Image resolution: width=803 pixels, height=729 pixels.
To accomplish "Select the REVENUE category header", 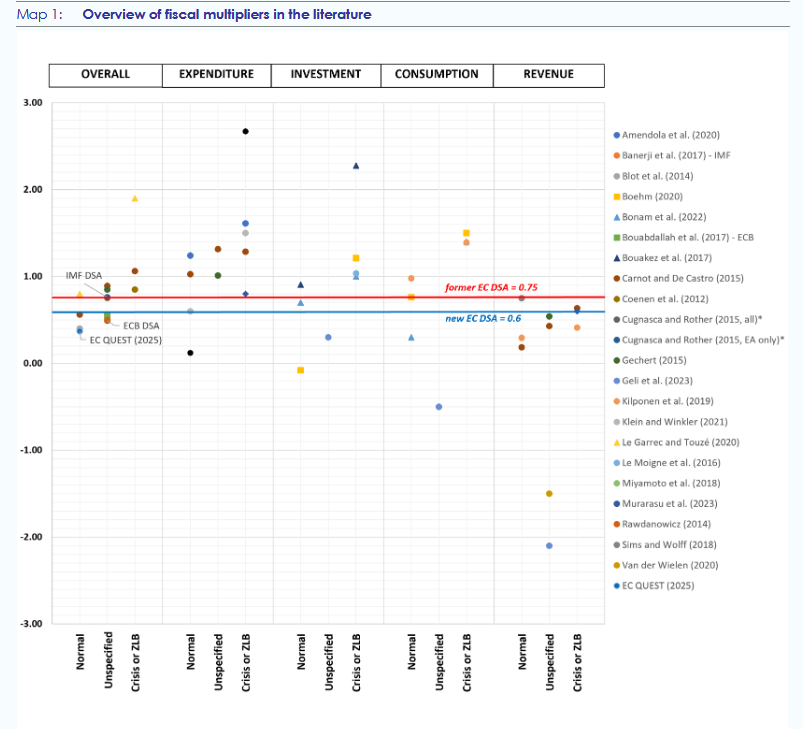I will (x=548, y=75).
